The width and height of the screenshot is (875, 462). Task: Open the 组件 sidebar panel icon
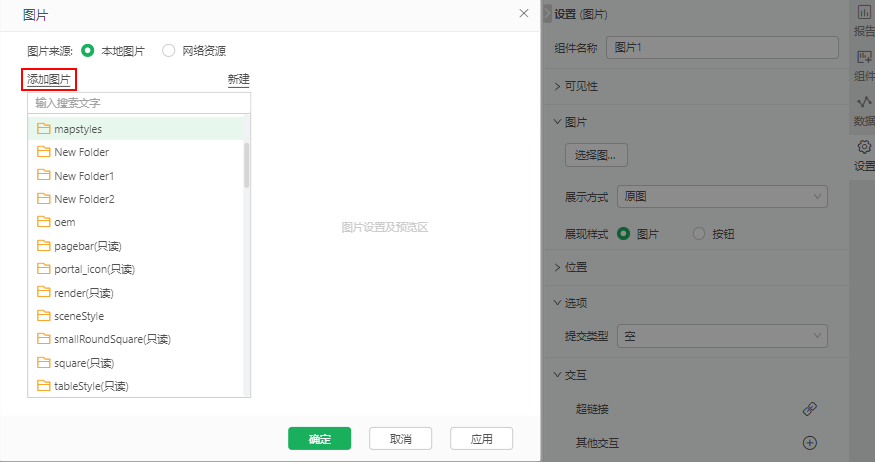coord(863,66)
